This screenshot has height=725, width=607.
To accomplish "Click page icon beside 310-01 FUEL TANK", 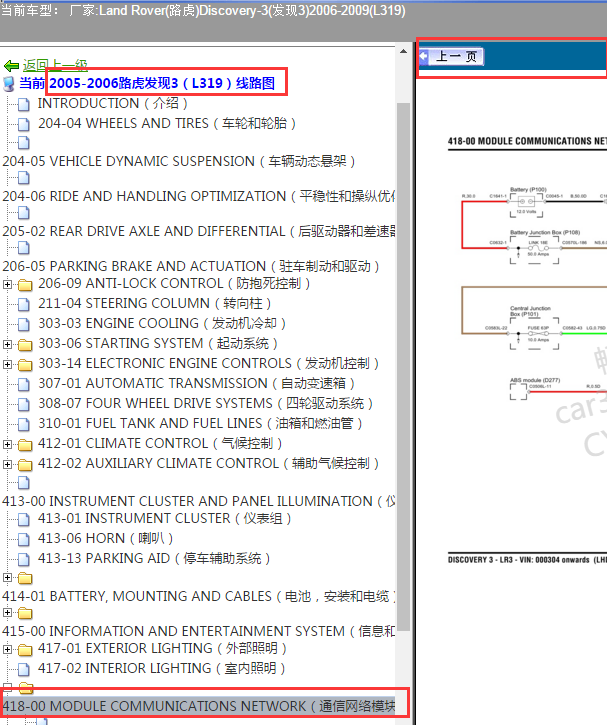I will pos(24,424).
